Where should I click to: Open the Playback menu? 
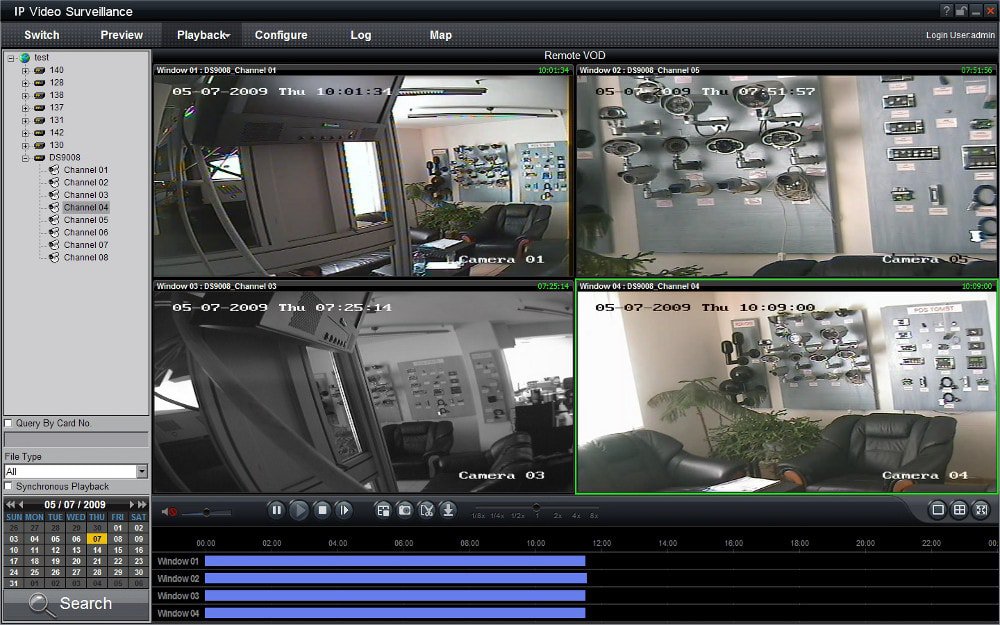203,35
